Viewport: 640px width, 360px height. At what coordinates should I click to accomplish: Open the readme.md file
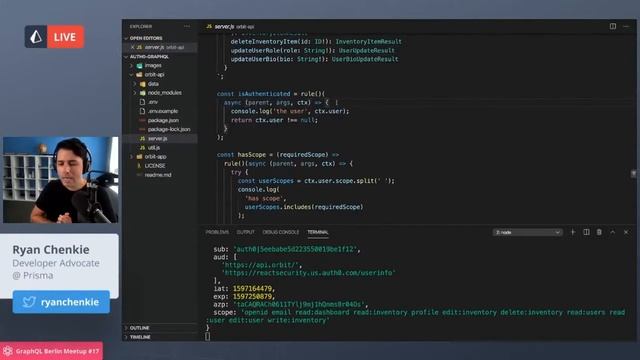pyautogui.click(x=158, y=175)
